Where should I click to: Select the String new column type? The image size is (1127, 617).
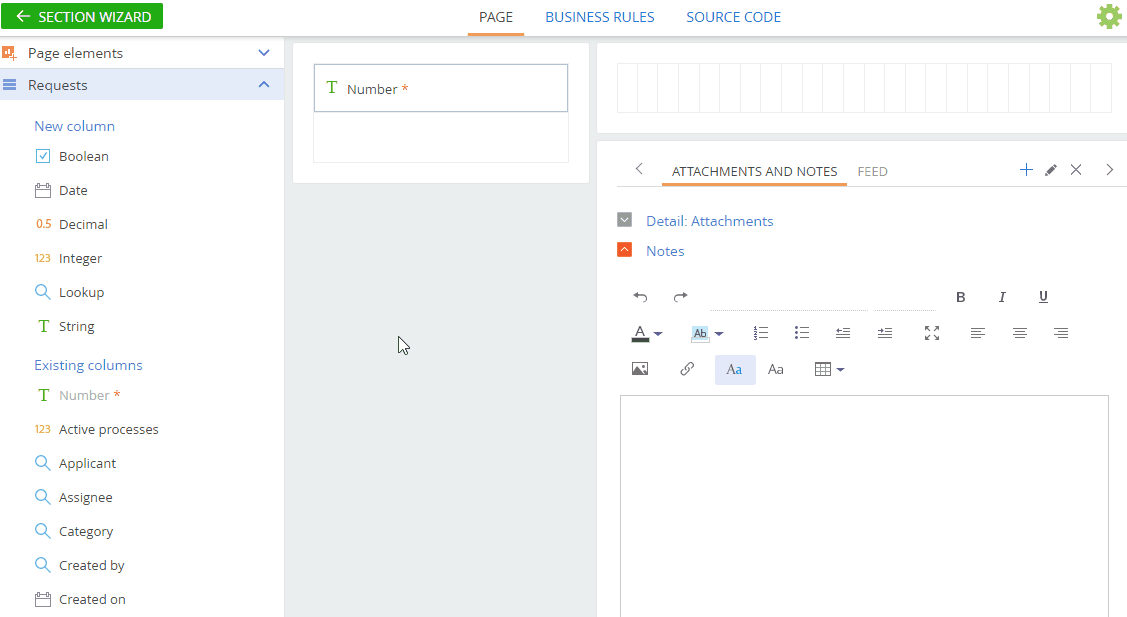(x=65, y=326)
